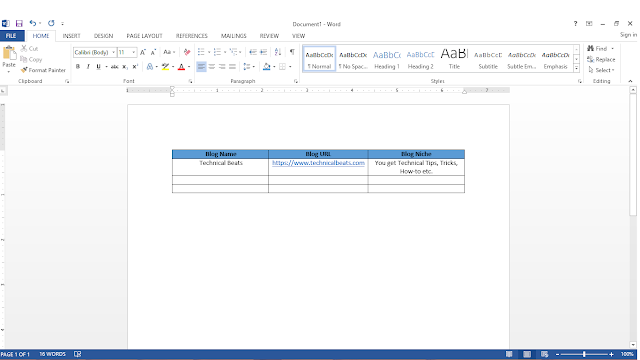Open the Change Case dropdown

coord(169,52)
